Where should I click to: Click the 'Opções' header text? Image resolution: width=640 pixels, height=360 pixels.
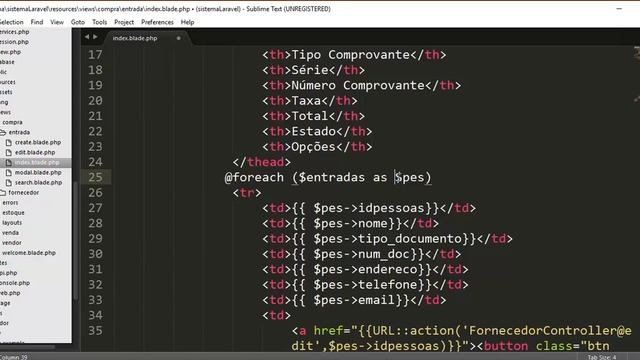pos(313,147)
